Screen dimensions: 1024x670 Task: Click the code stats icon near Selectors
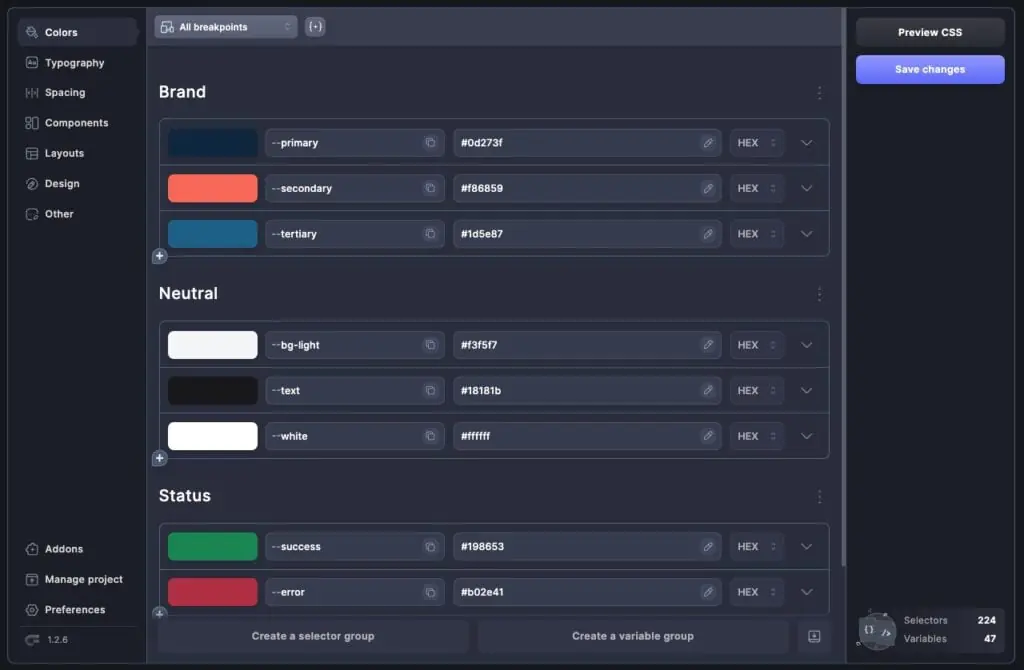click(x=877, y=630)
